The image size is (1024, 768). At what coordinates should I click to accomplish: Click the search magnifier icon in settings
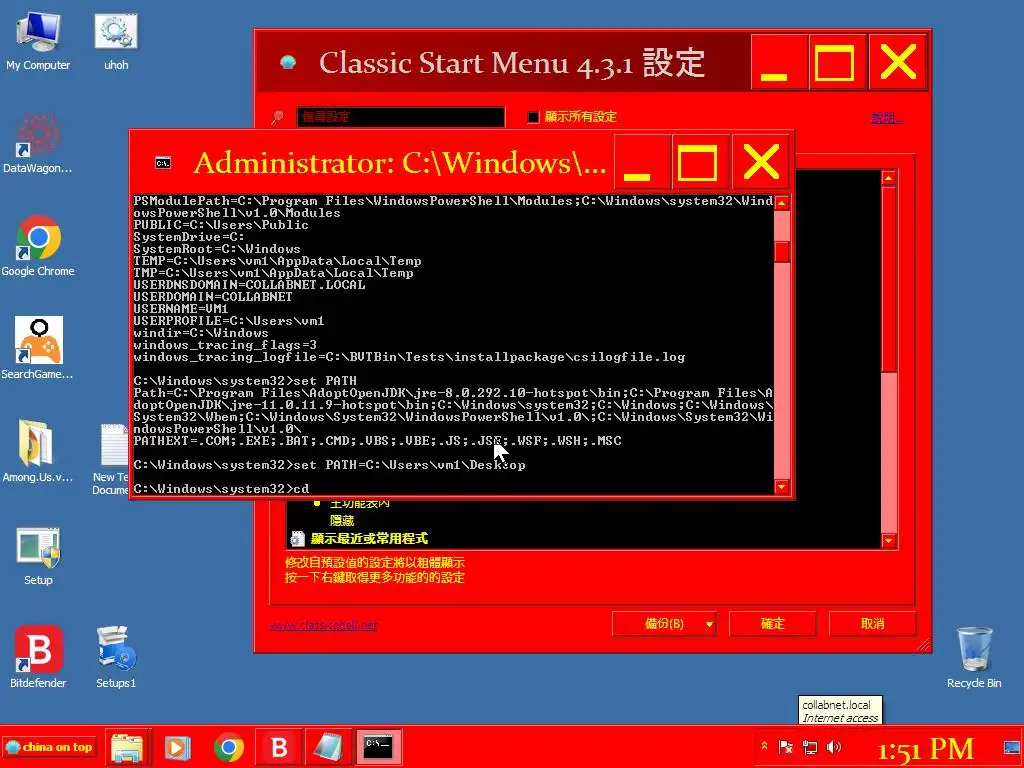(278, 117)
